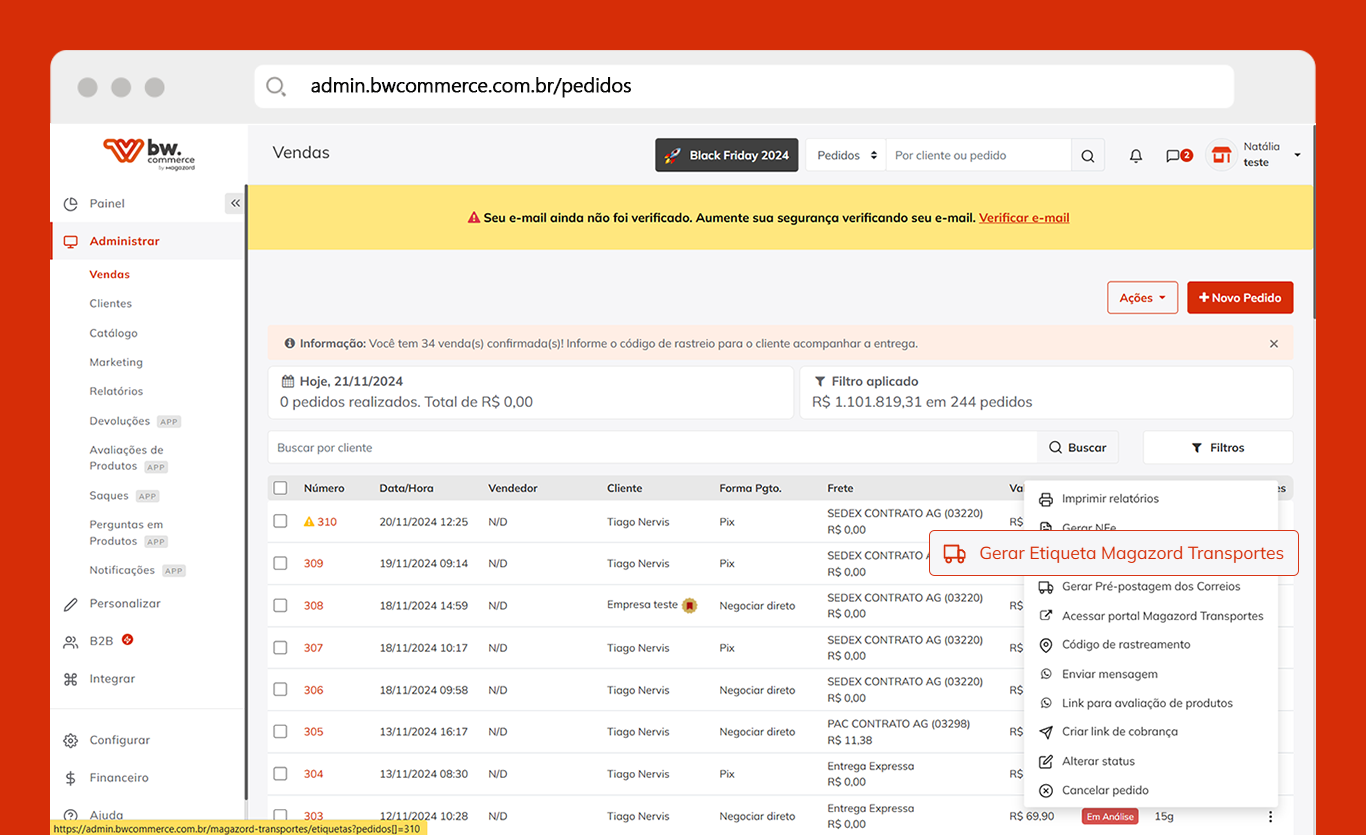Click the truck icon for Gerar Pré-postagem
1366x835 pixels.
[1046, 587]
